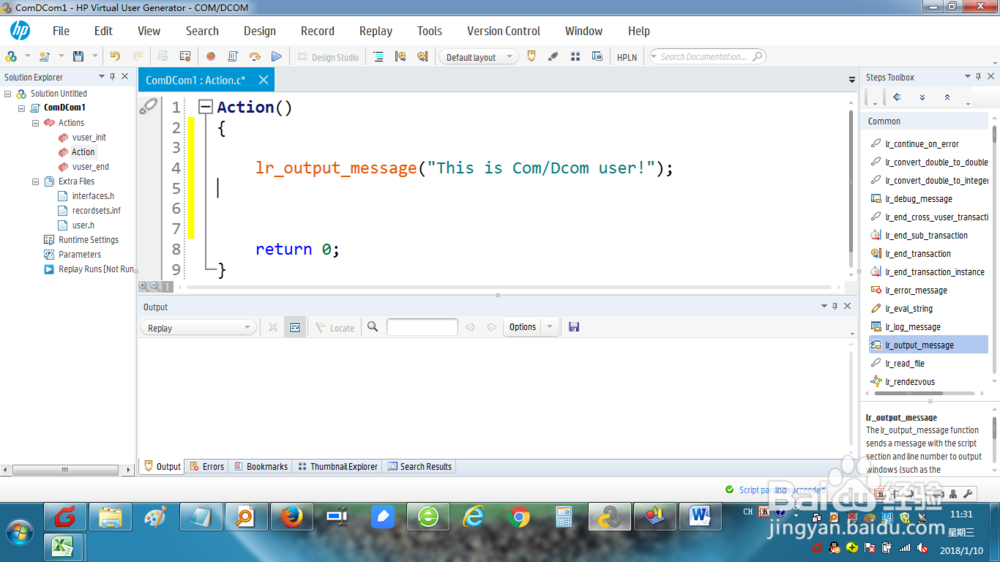Open Parameters node

(x=80, y=255)
